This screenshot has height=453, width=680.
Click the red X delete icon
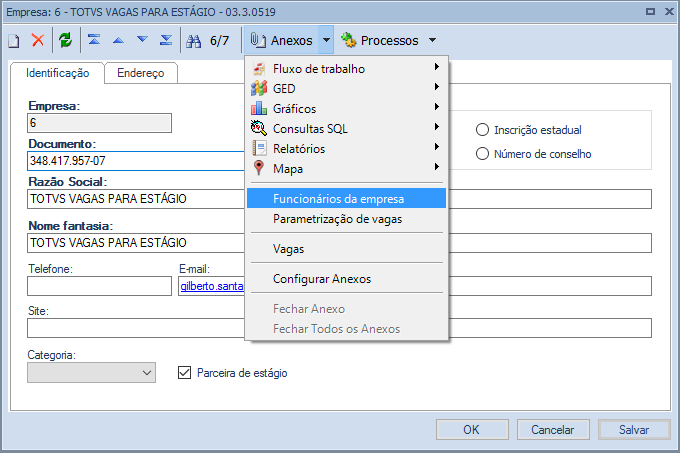(x=38, y=40)
